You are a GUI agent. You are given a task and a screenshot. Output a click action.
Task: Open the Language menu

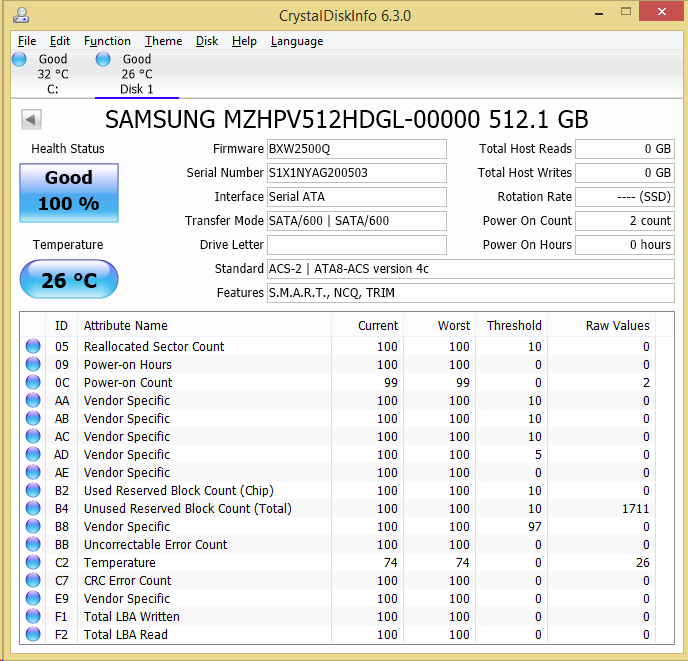(x=297, y=41)
